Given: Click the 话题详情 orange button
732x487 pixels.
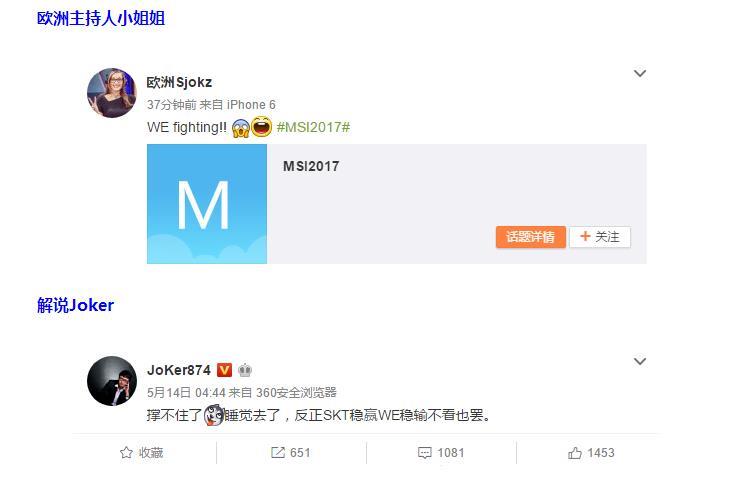Looking at the screenshot, I should pyautogui.click(x=531, y=237).
